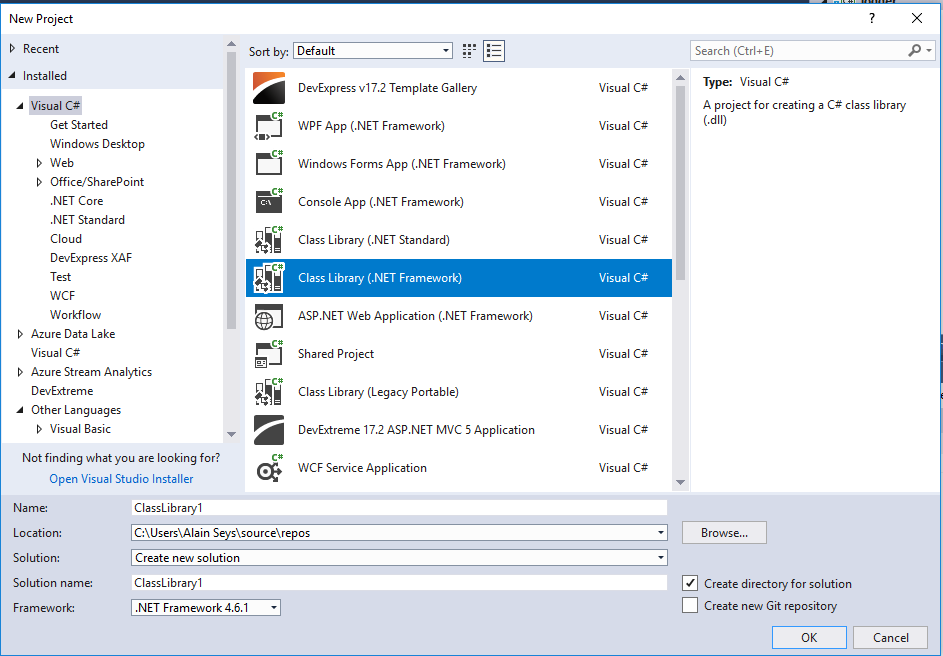943x656 pixels.
Task: Open the DevExpress v17.2 Template Gallery icon
Action: [x=267, y=87]
